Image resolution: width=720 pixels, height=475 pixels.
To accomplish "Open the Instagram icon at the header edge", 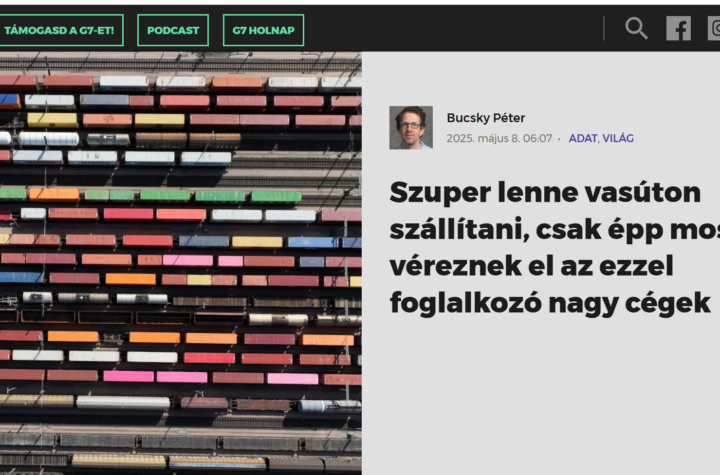I will click(x=714, y=29).
